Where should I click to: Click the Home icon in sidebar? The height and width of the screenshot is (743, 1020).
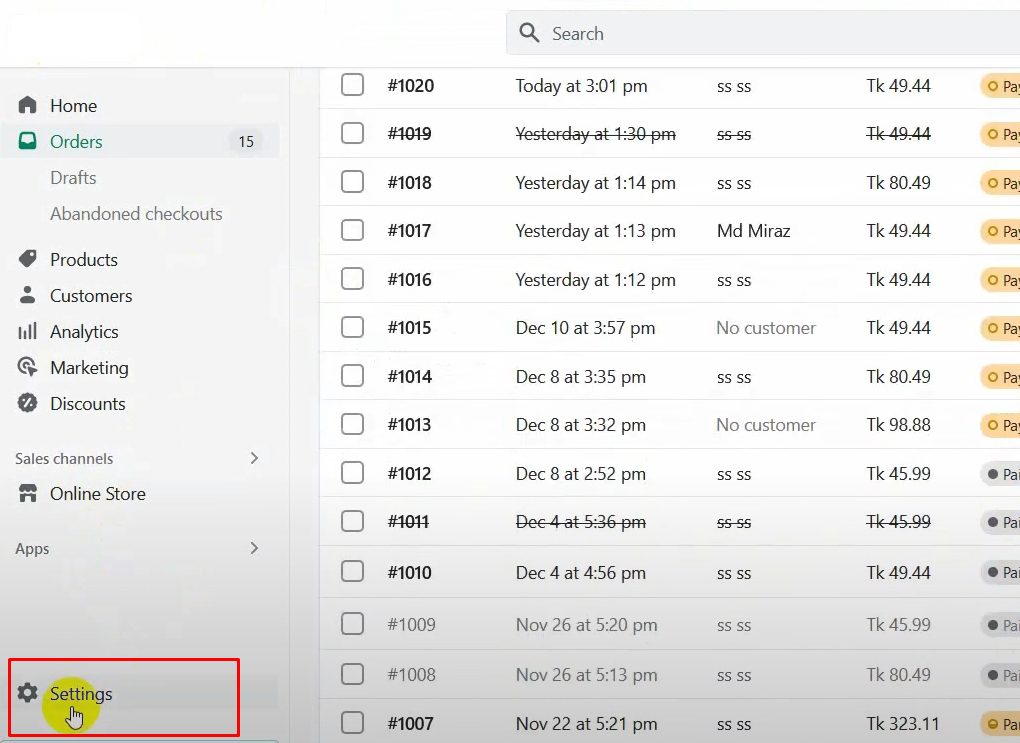click(28, 105)
